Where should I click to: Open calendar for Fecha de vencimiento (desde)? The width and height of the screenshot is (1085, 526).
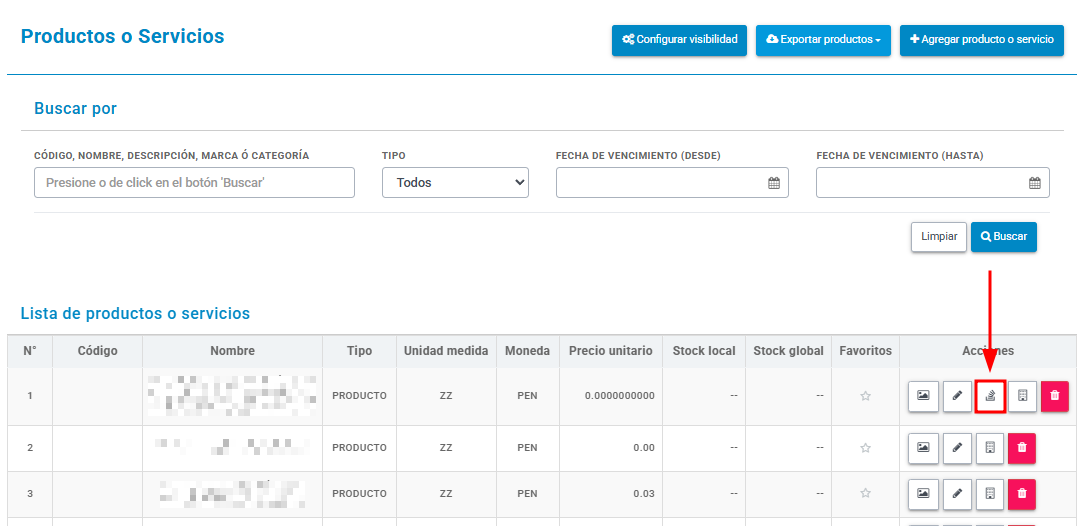(774, 183)
